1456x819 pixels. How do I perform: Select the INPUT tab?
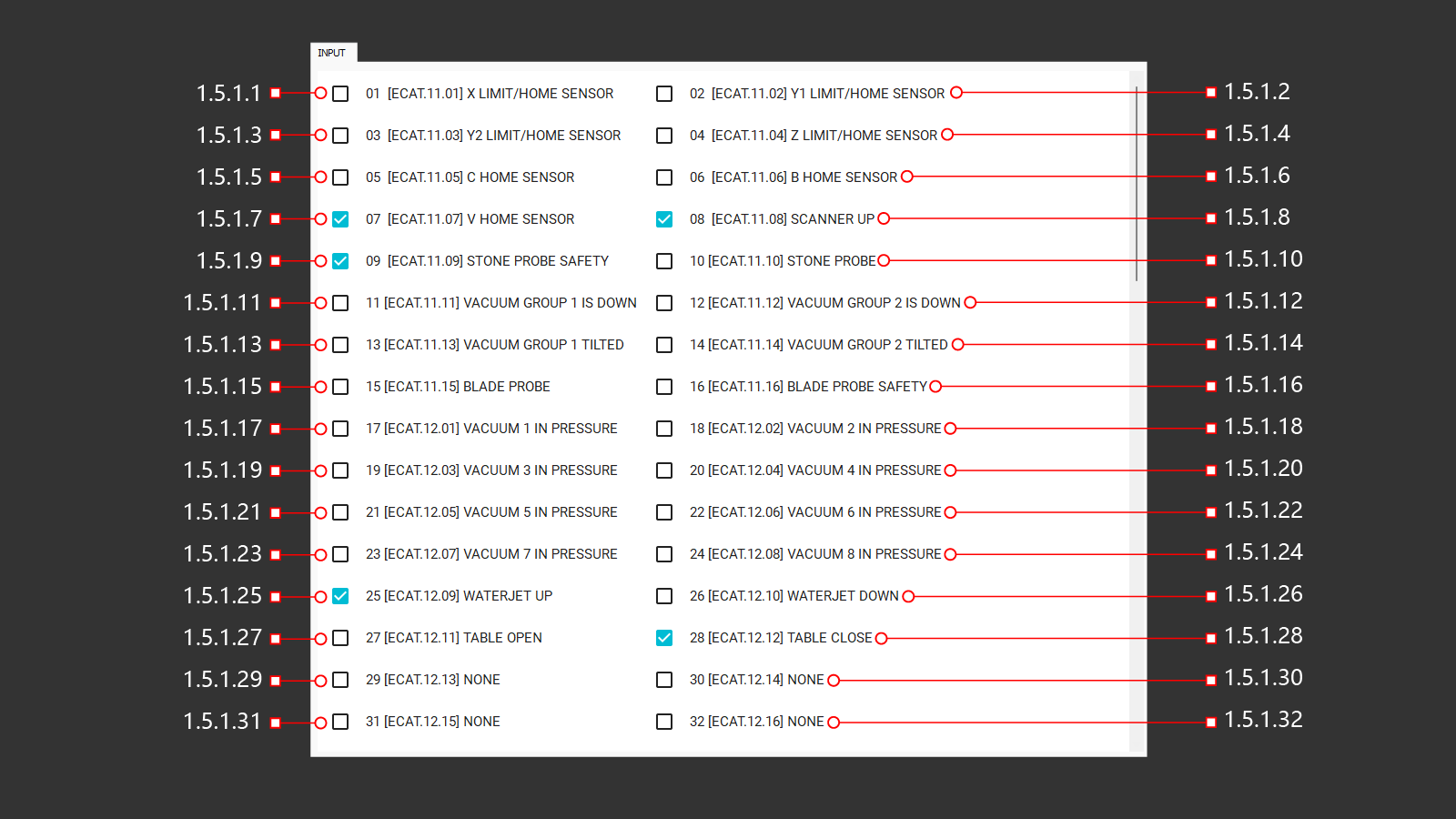tap(332, 53)
